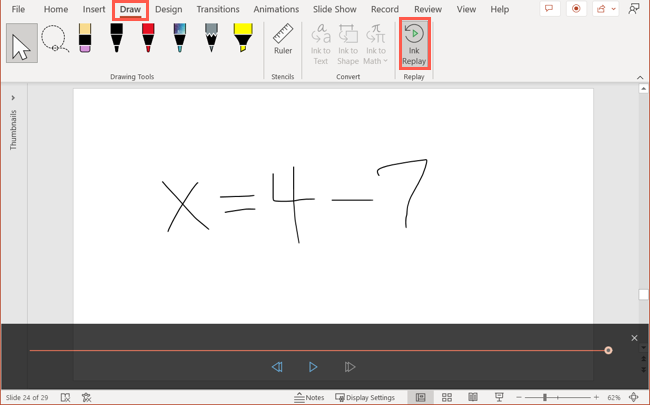Open the Help tab
The height and width of the screenshot is (405, 650).
click(x=500, y=9)
